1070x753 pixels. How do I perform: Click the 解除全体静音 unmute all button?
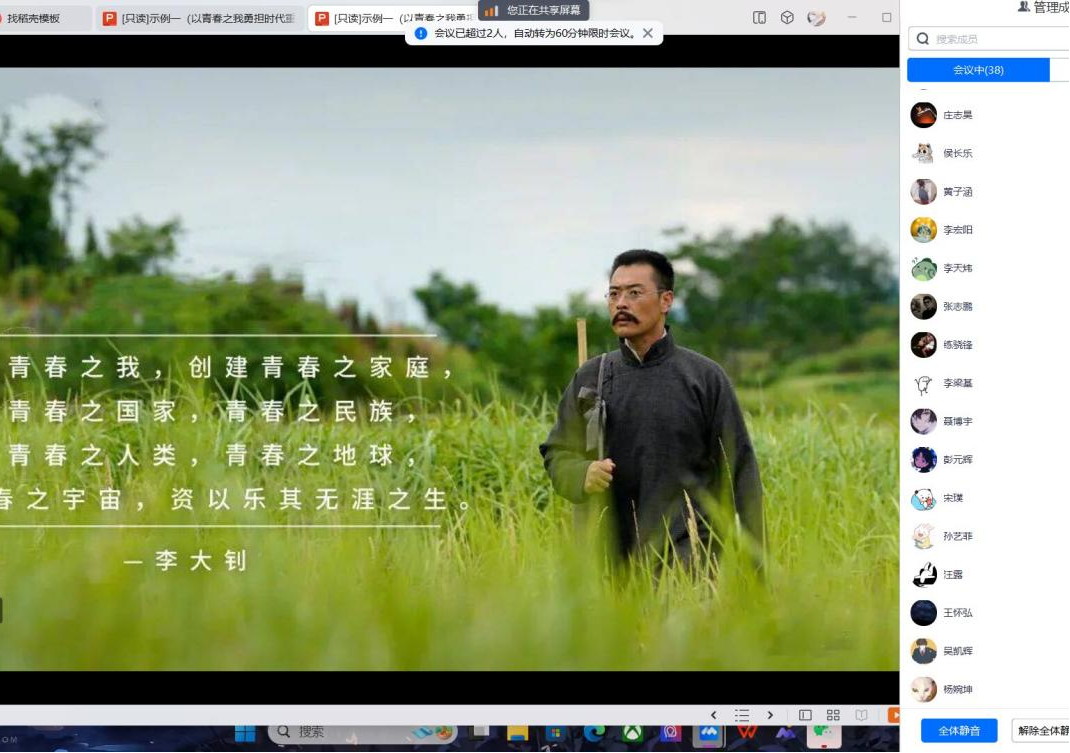[x=1042, y=731]
